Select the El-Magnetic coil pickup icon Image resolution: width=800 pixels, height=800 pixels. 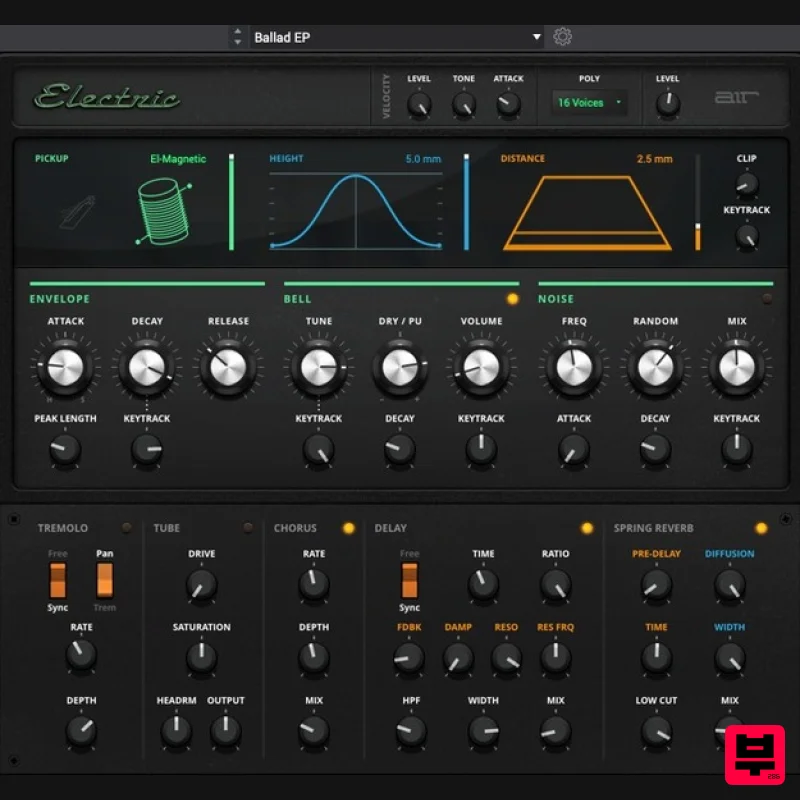coord(164,211)
